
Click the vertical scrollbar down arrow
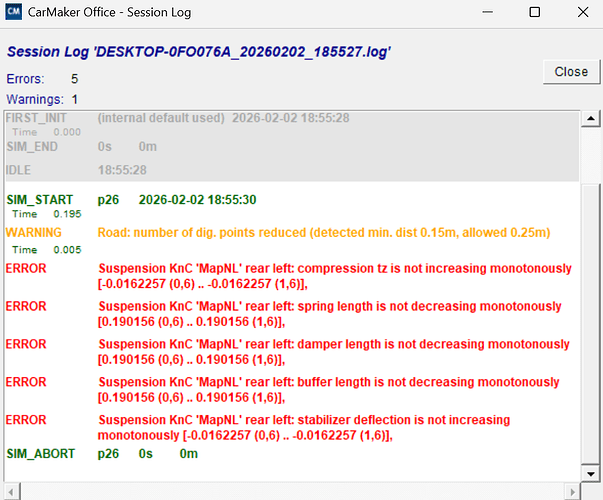592,474
